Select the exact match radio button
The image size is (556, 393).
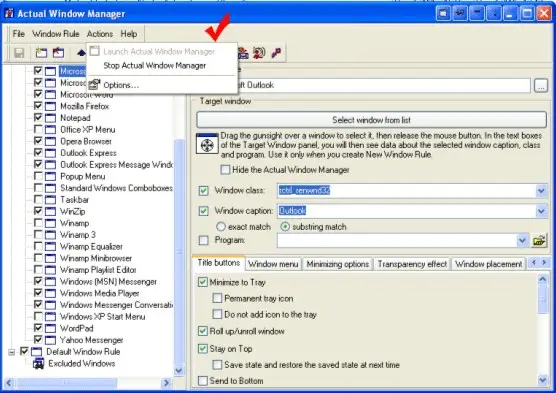[221, 227]
